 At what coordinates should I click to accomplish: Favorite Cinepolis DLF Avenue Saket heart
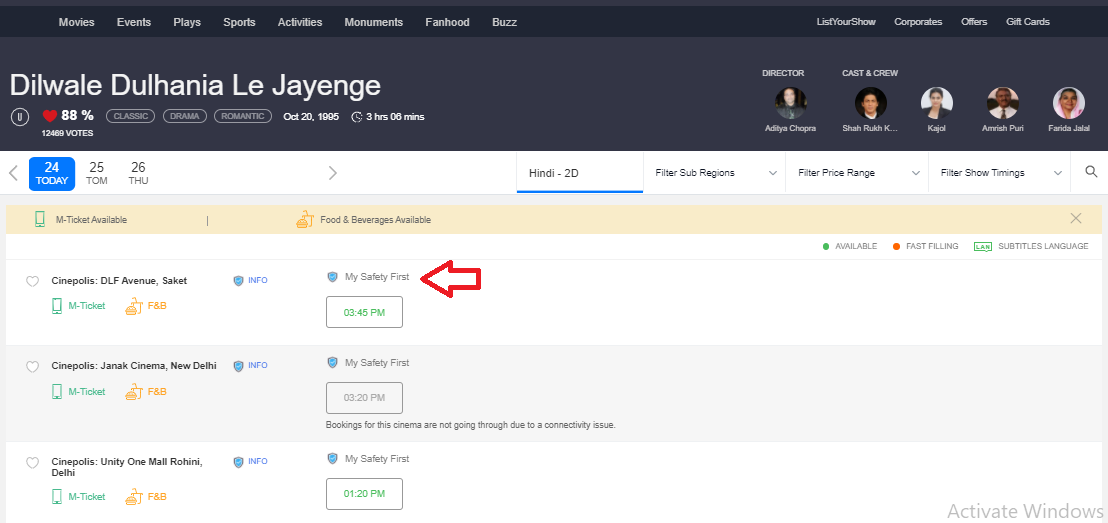point(32,281)
